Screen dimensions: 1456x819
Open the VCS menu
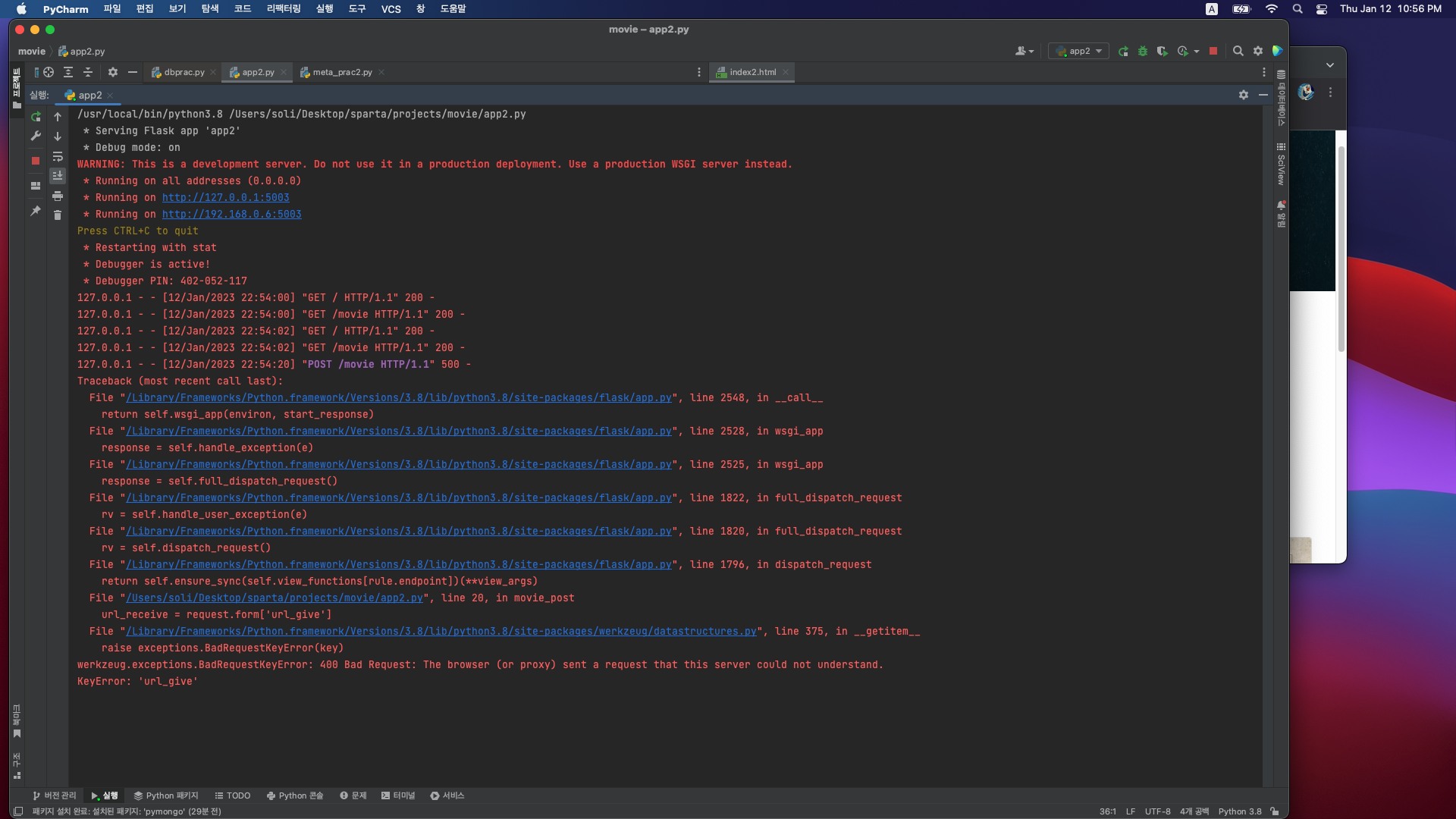(x=391, y=9)
